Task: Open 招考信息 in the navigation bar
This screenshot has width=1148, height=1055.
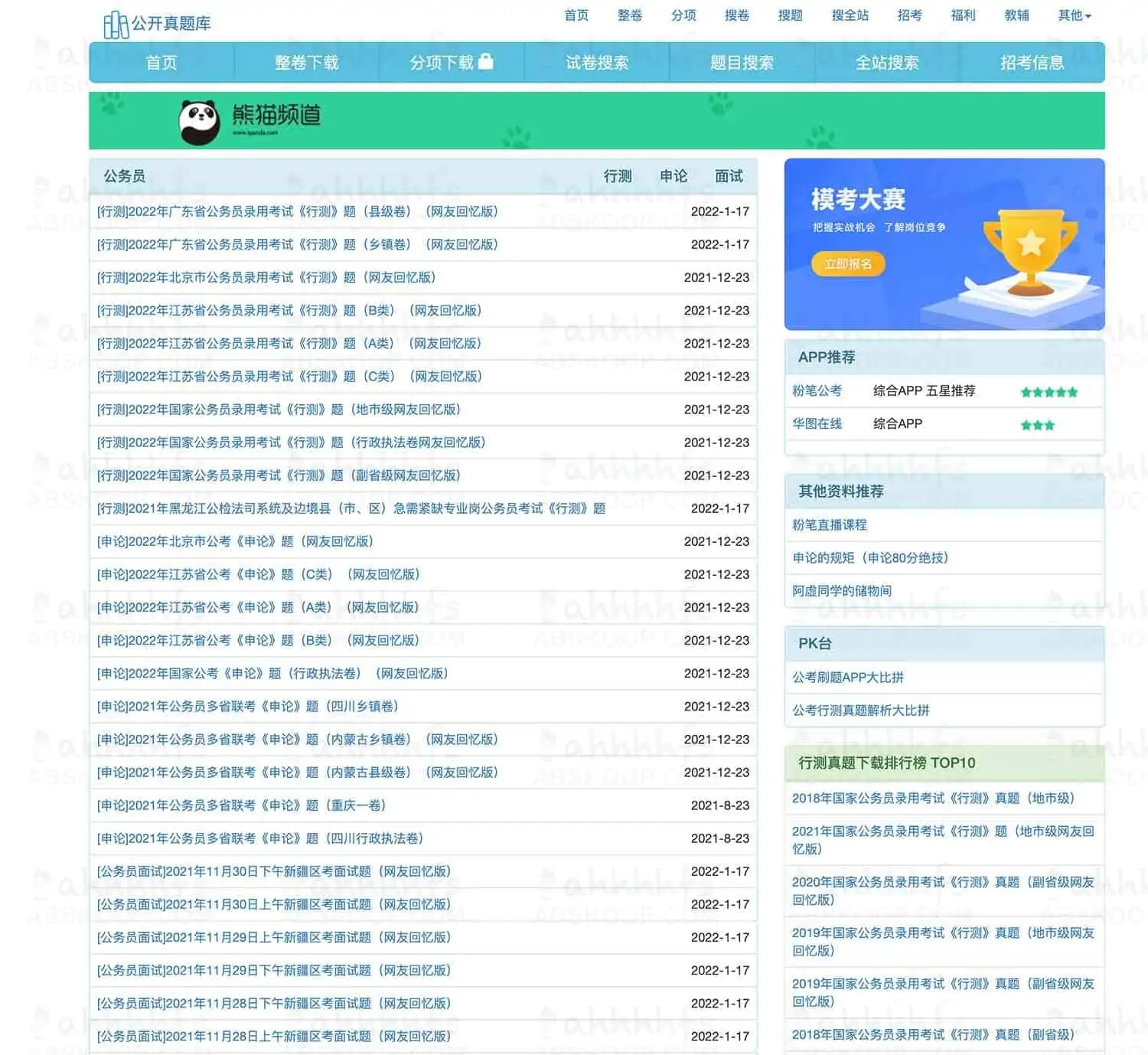Action: click(x=1032, y=63)
